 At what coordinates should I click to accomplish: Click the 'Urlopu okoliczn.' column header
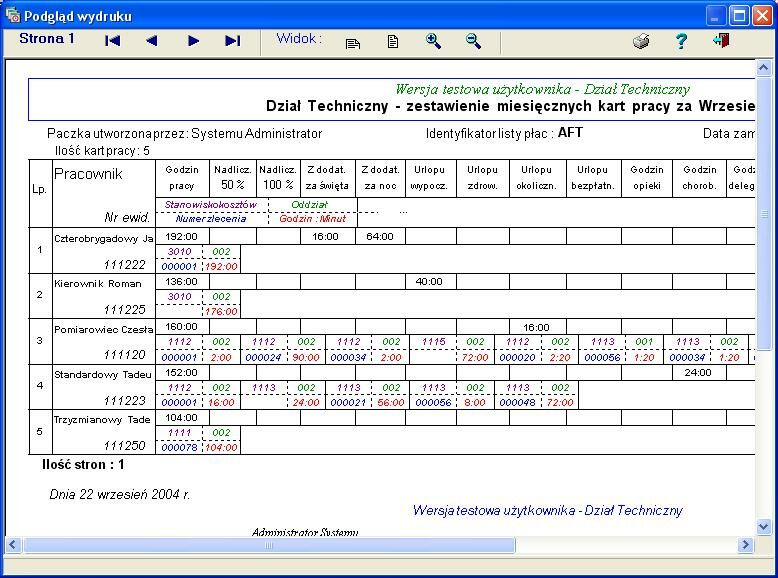536,178
